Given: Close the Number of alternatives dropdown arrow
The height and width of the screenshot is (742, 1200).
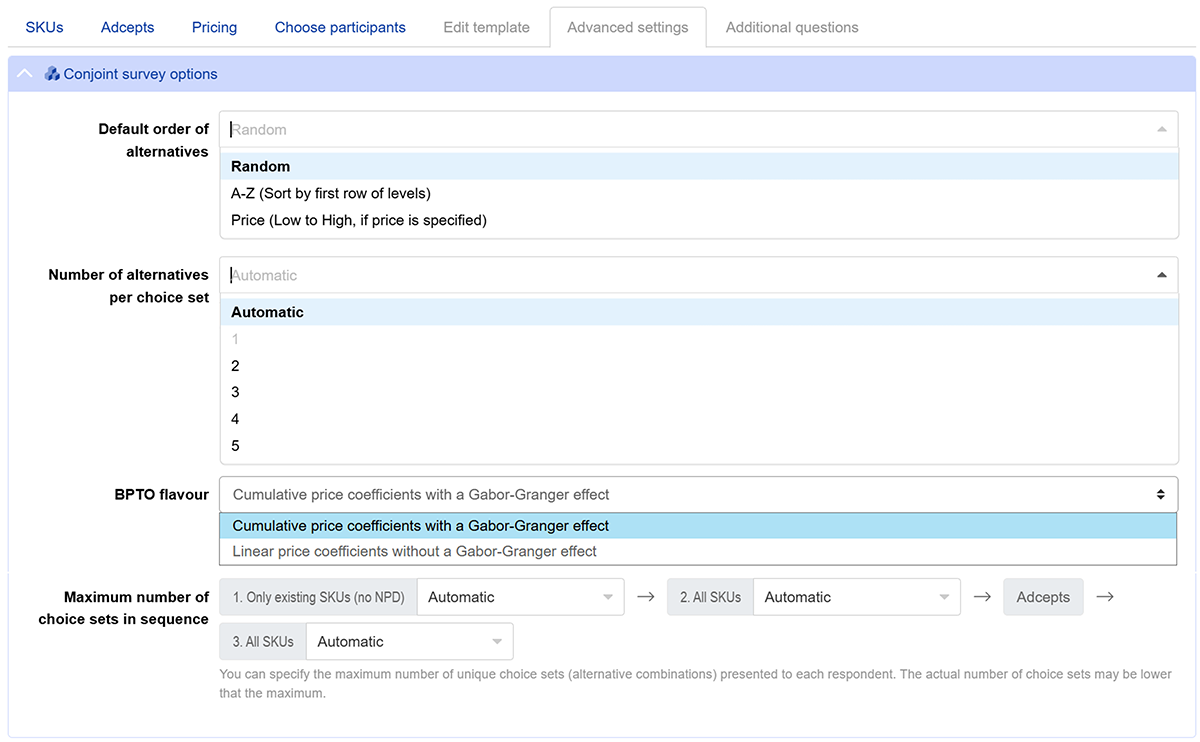Looking at the screenshot, I should (x=1161, y=275).
